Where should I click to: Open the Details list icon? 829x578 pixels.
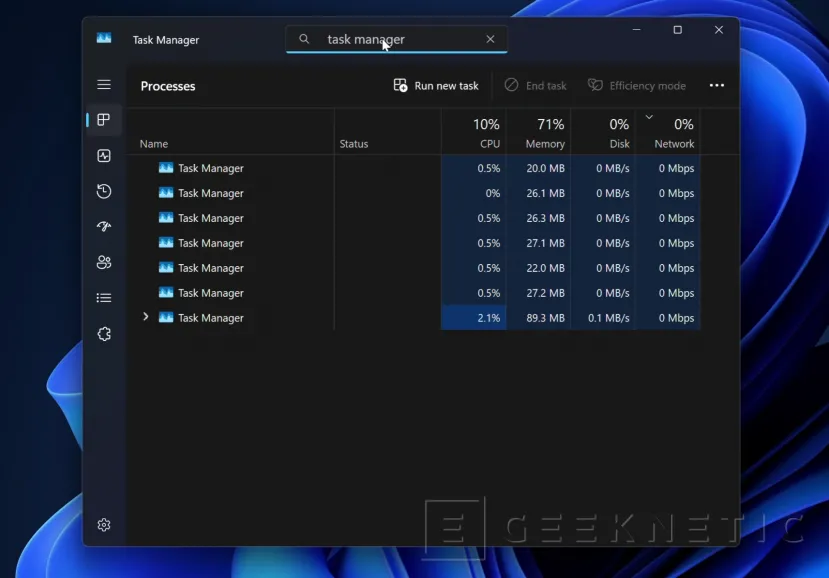[104, 297]
